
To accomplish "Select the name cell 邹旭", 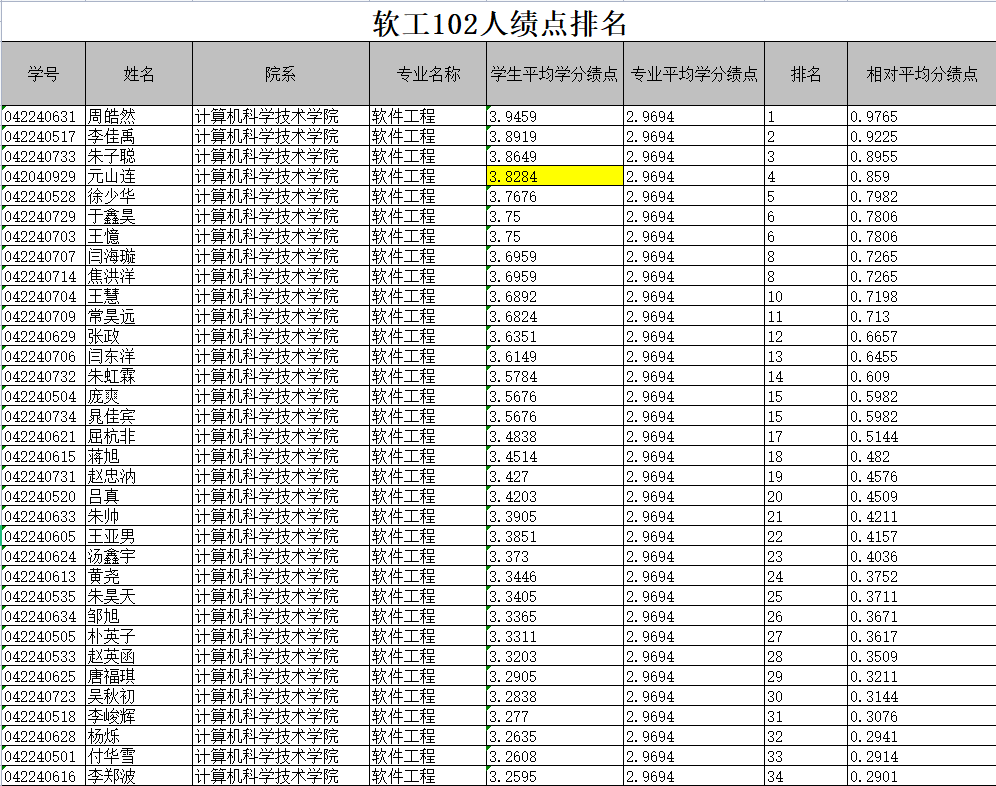I will (138, 616).
